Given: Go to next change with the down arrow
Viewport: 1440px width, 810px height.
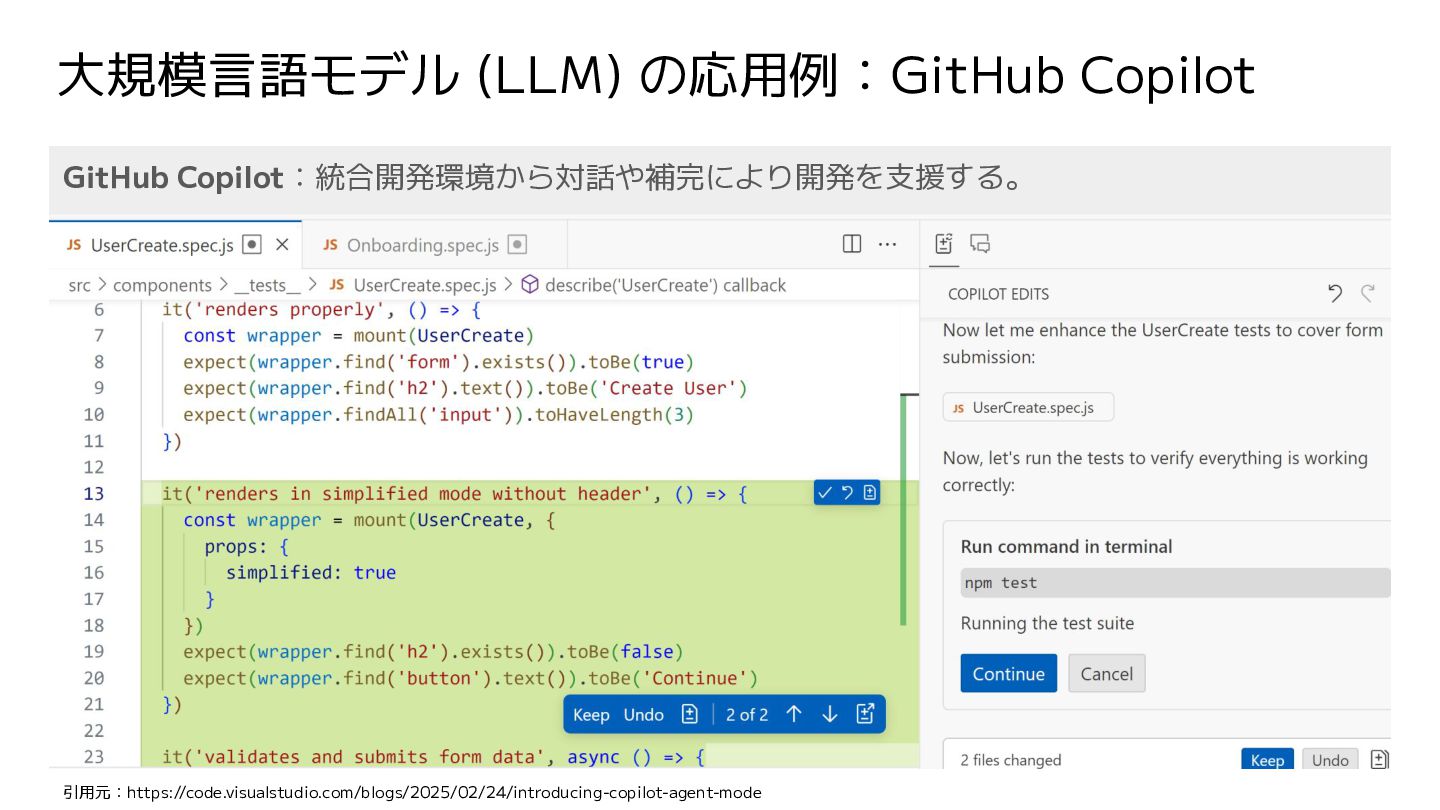Looking at the screenshot, I should 829,714.
